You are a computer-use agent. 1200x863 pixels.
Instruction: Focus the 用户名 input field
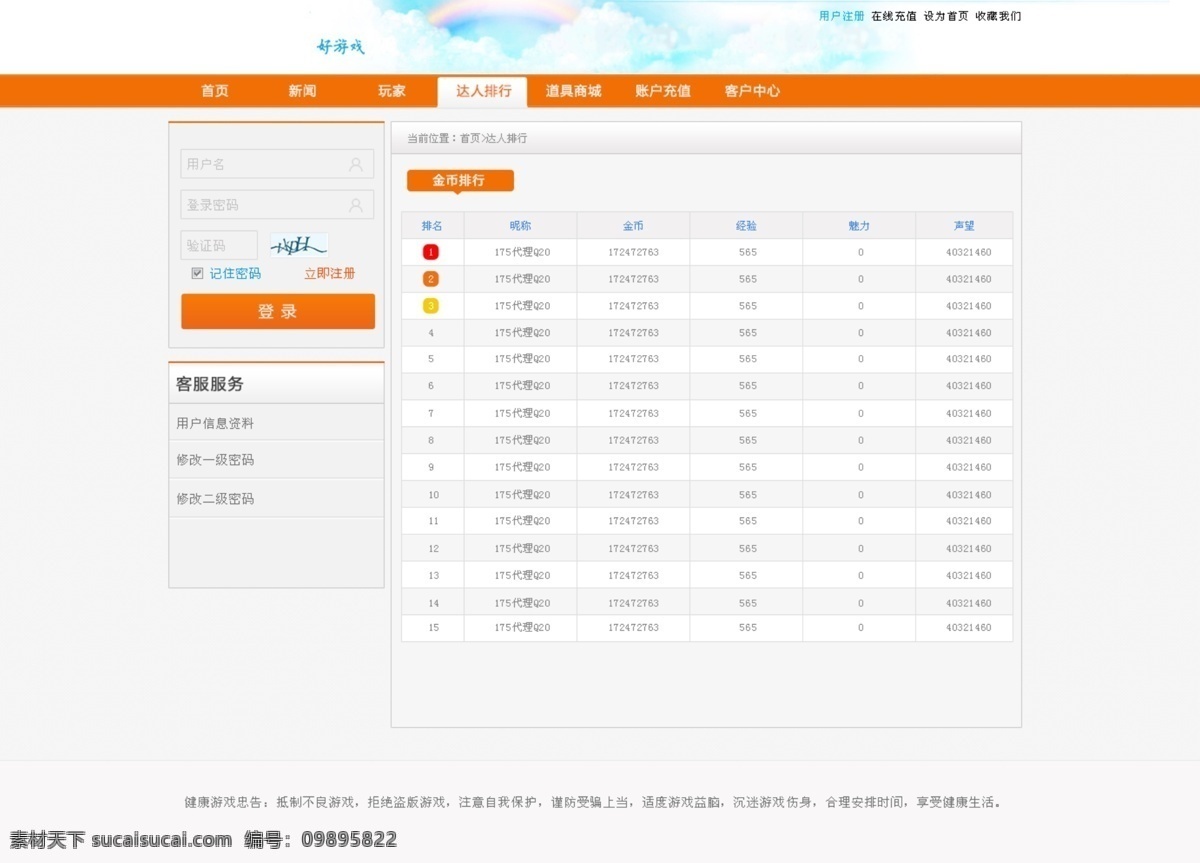click(277, 164)
